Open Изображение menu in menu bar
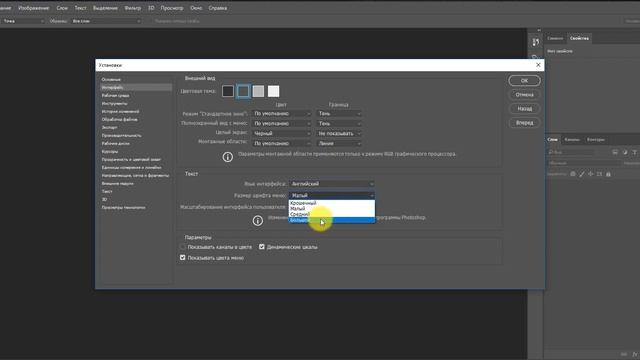The image size is (640, 360). click(x=33, y=8)
